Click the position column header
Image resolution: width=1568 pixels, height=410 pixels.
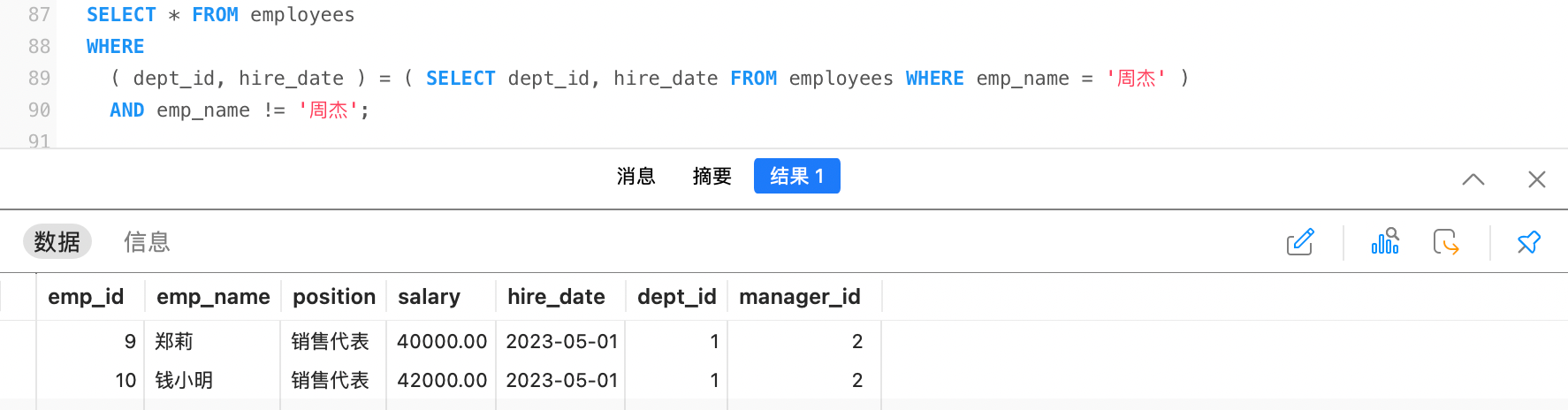(x=334, y=297)
